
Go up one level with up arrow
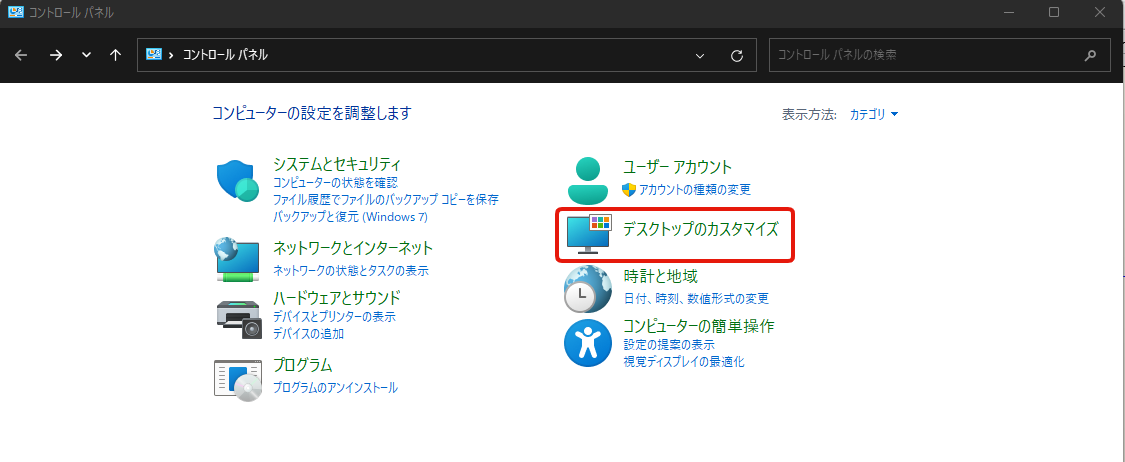click(115, 55)
